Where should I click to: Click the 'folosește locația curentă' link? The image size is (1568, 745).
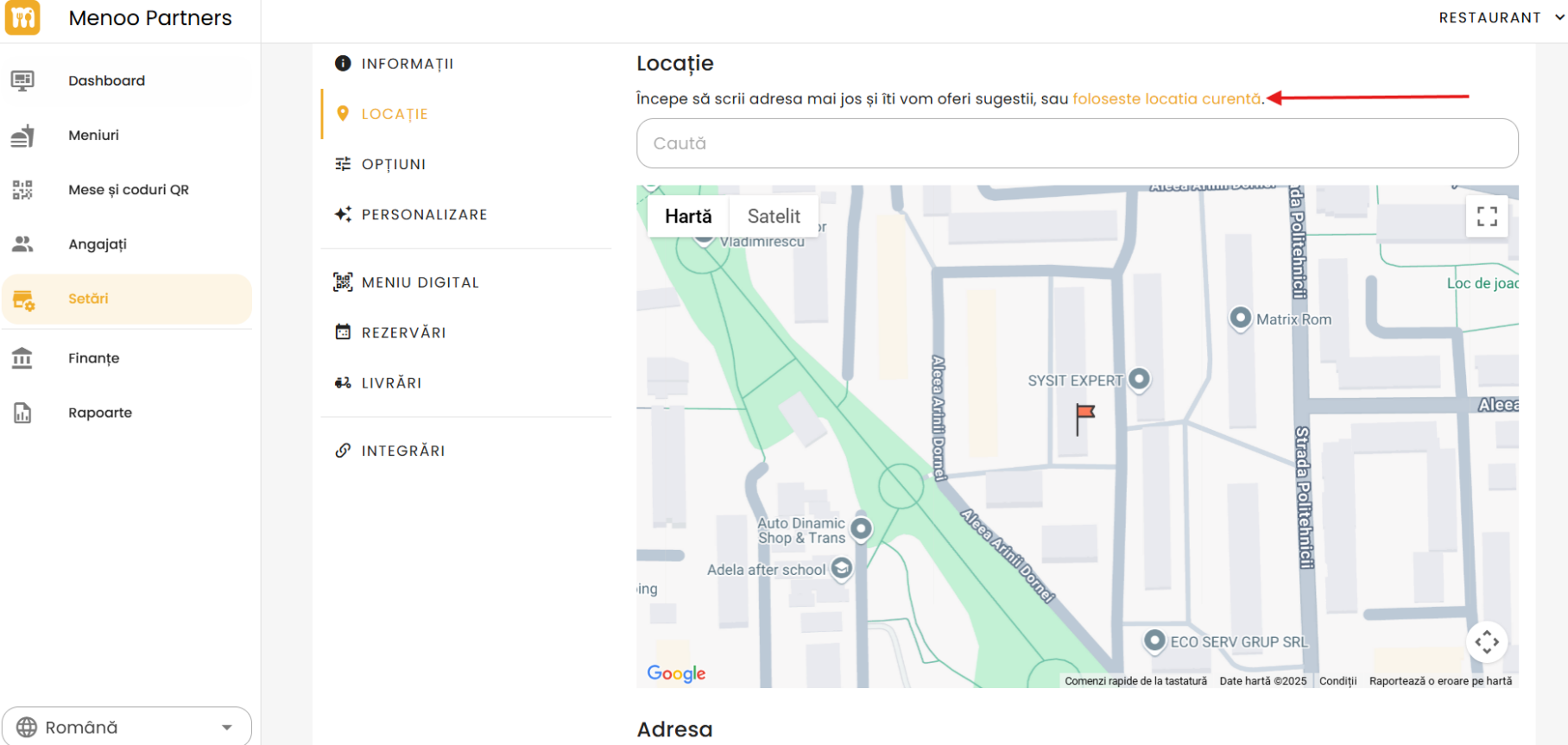(x=1167, y=99)
